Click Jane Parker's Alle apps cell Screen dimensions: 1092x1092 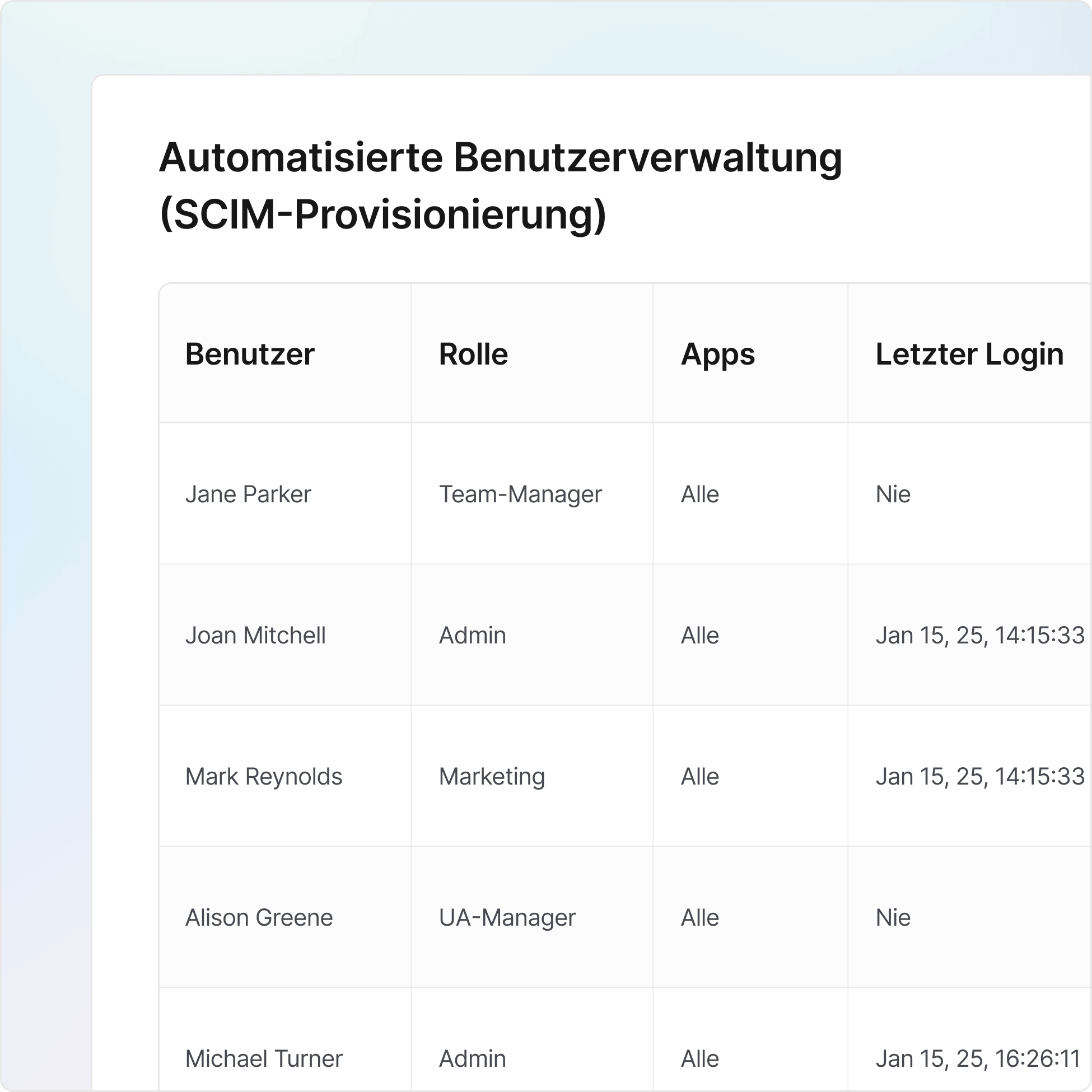(x=700, y=494)
